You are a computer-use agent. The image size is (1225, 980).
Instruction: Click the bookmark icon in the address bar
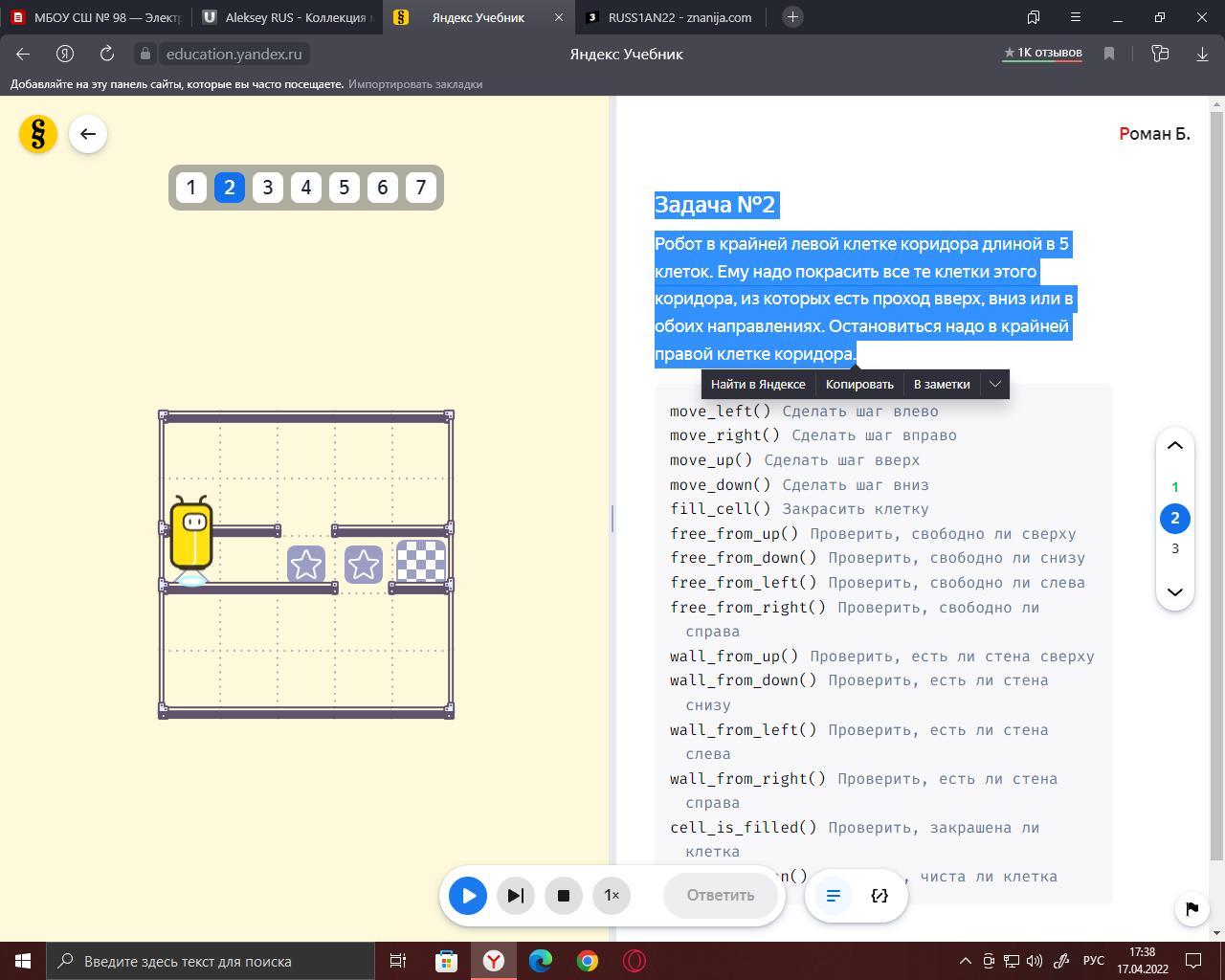pyautogui.click(x=1109, y=54)
